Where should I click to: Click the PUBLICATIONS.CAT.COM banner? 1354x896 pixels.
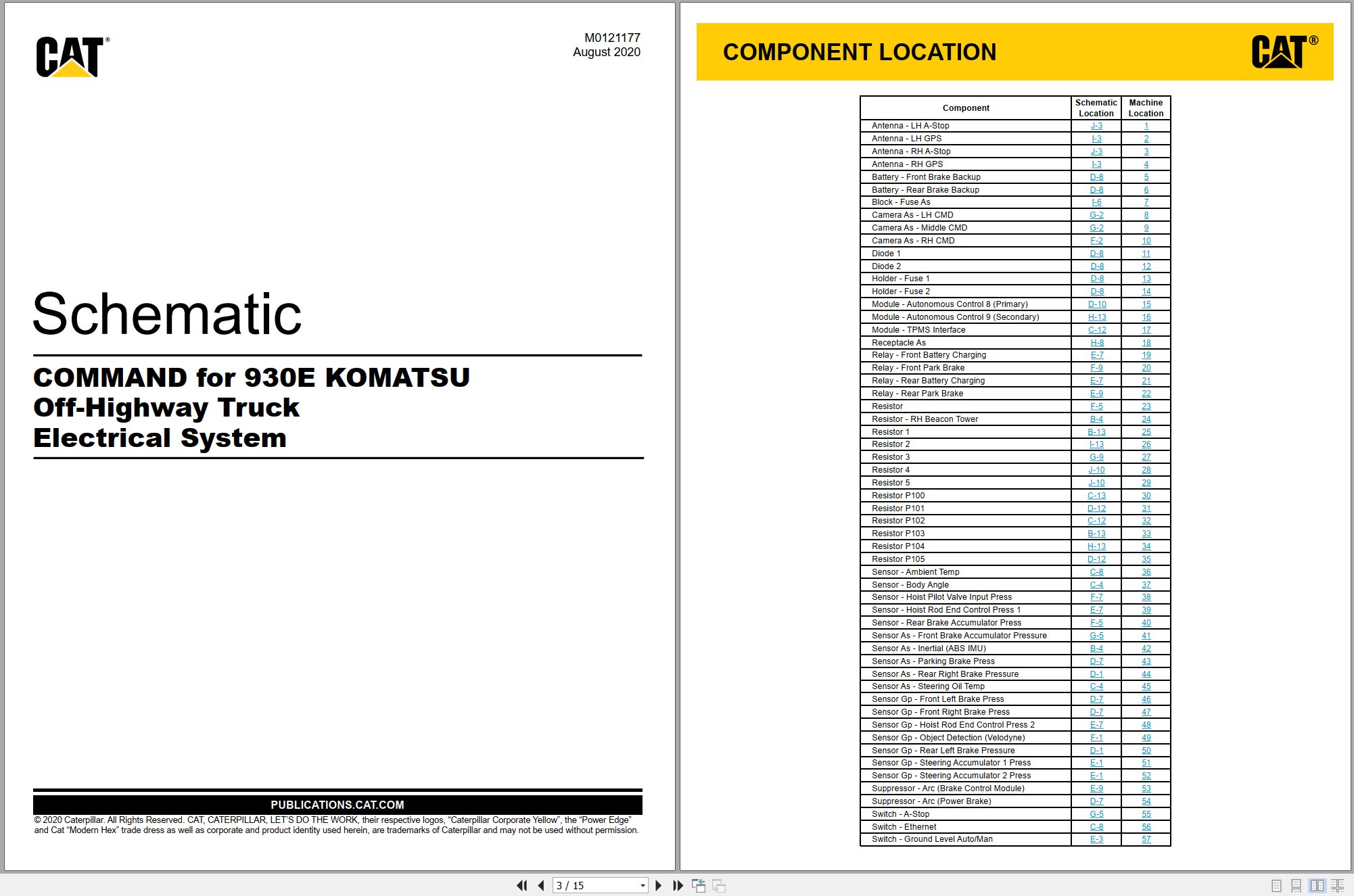[337, 805]
